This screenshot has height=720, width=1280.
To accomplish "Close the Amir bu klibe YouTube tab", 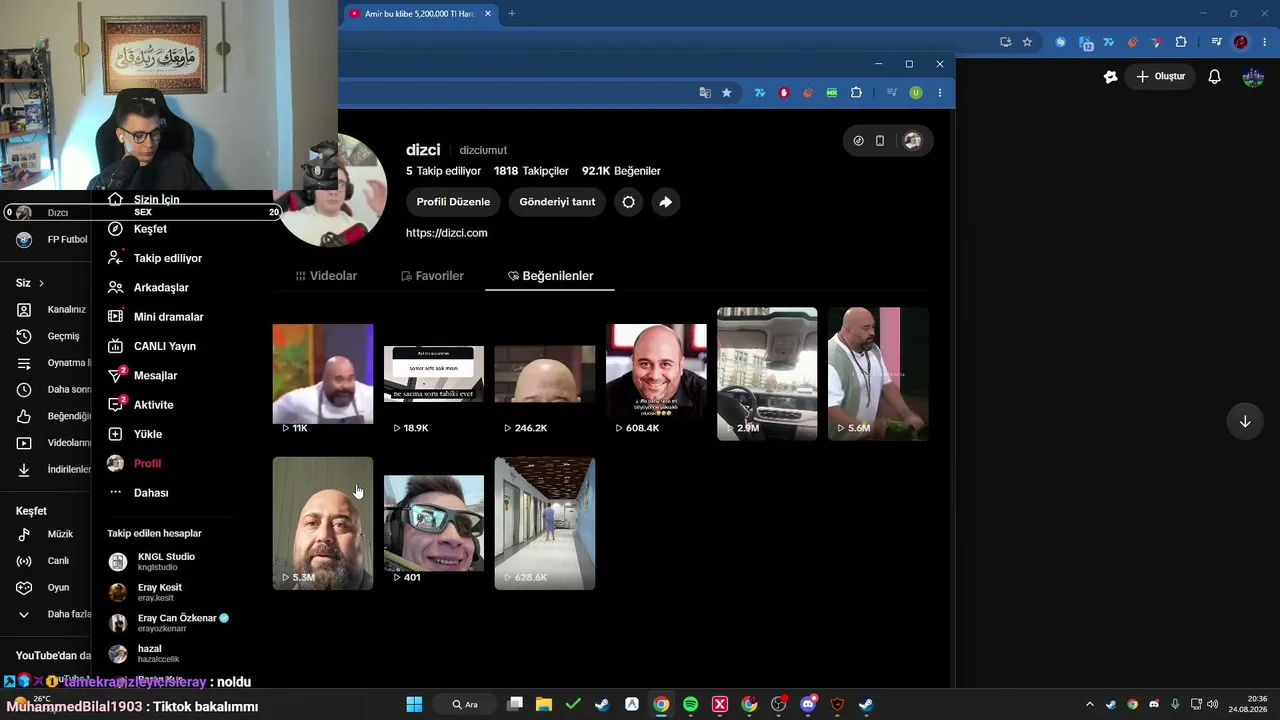I will click(488, 14).
